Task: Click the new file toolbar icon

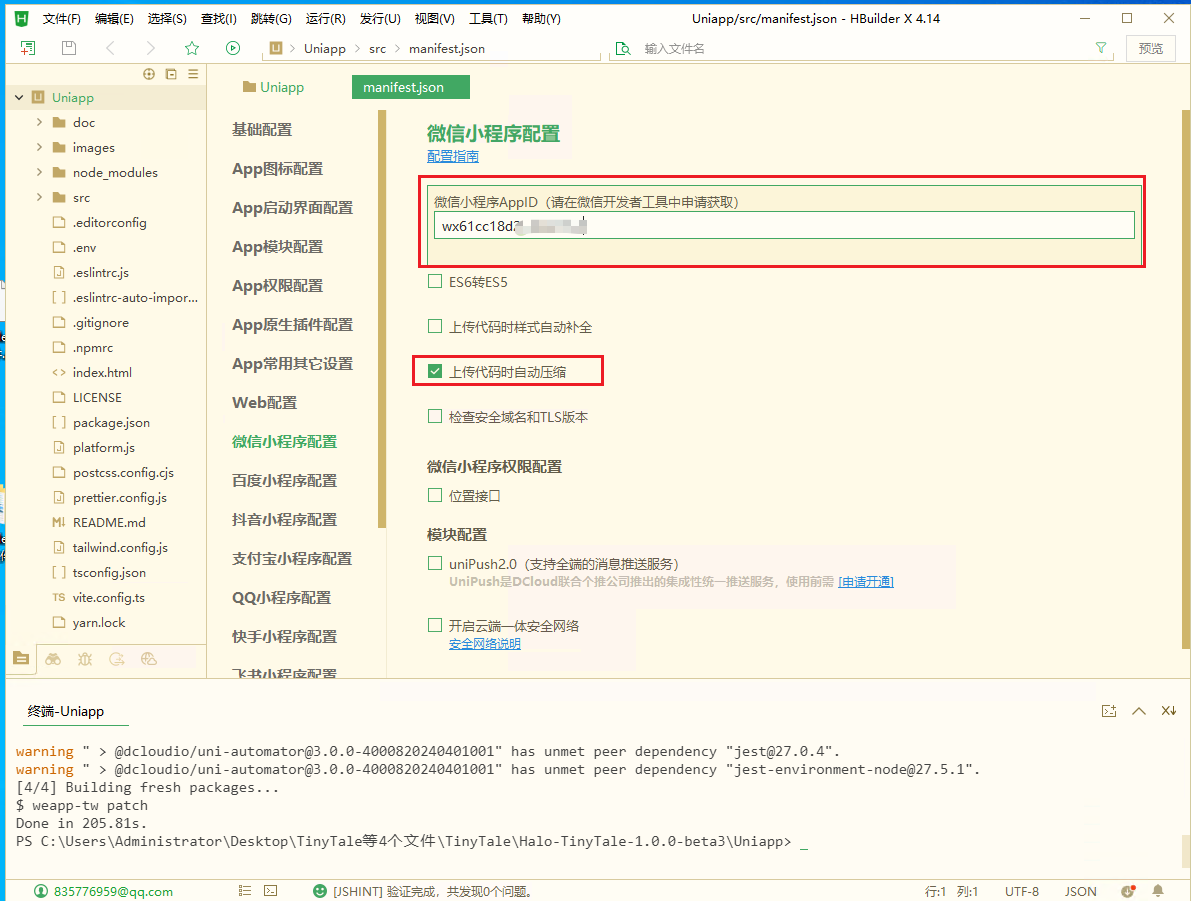Action: [x=28, y=49]
